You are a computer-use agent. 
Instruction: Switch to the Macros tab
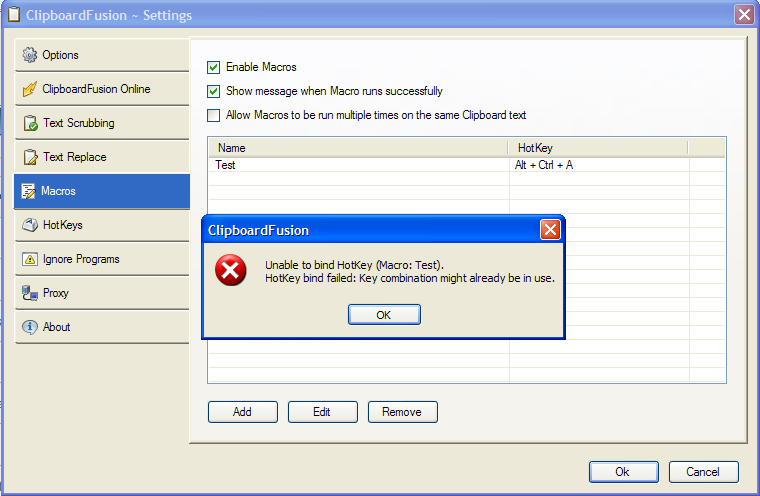[x=102, y=191]
